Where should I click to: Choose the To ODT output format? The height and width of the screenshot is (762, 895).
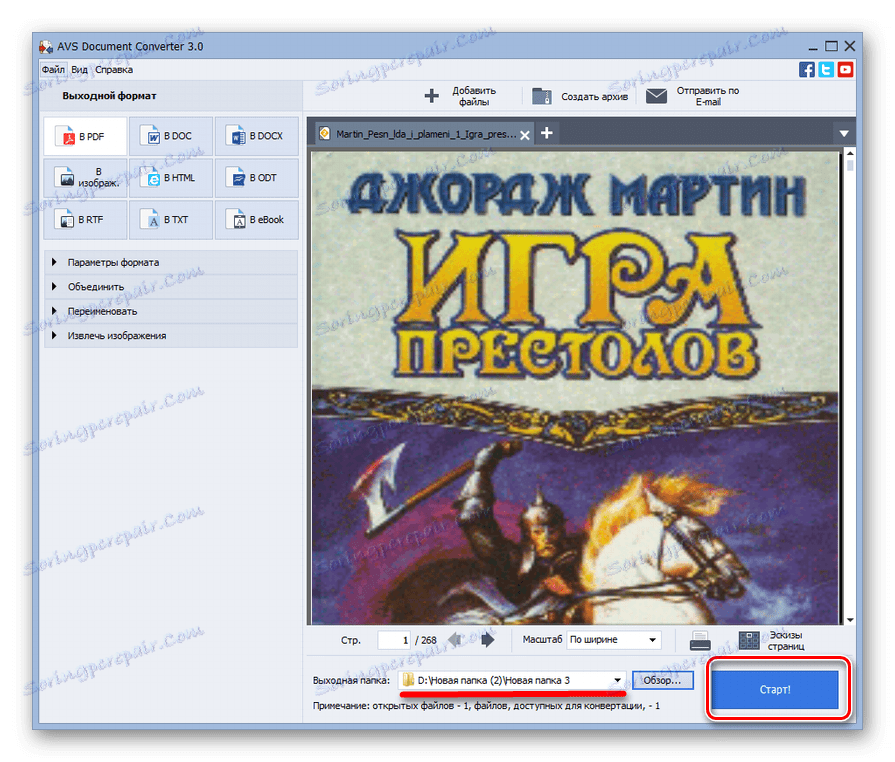(256, 178)
